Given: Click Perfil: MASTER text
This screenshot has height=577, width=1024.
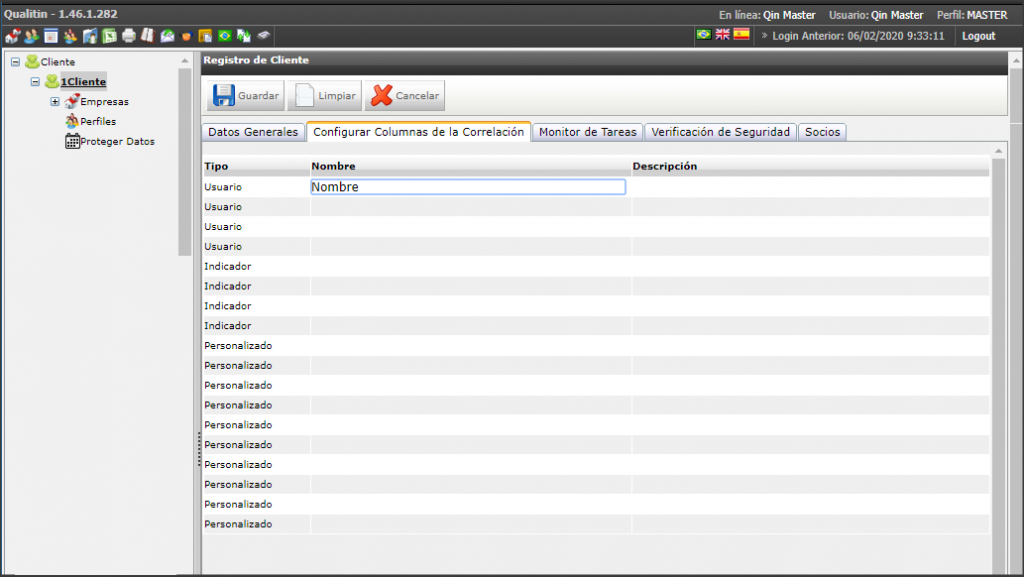Looking at the screenshot, I should (972, 15).
